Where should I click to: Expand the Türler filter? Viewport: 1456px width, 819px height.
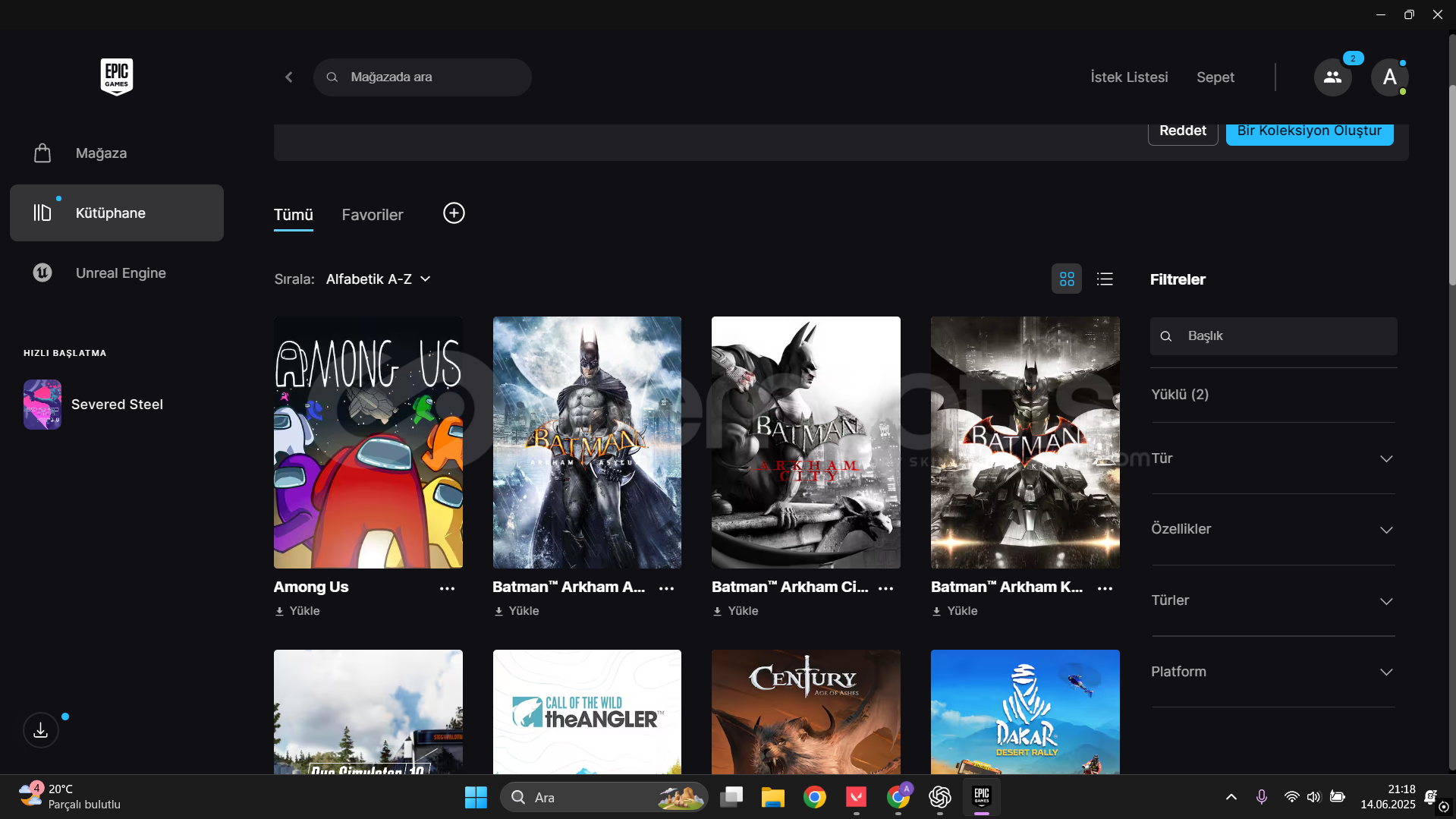click(x=1273, y=600)
